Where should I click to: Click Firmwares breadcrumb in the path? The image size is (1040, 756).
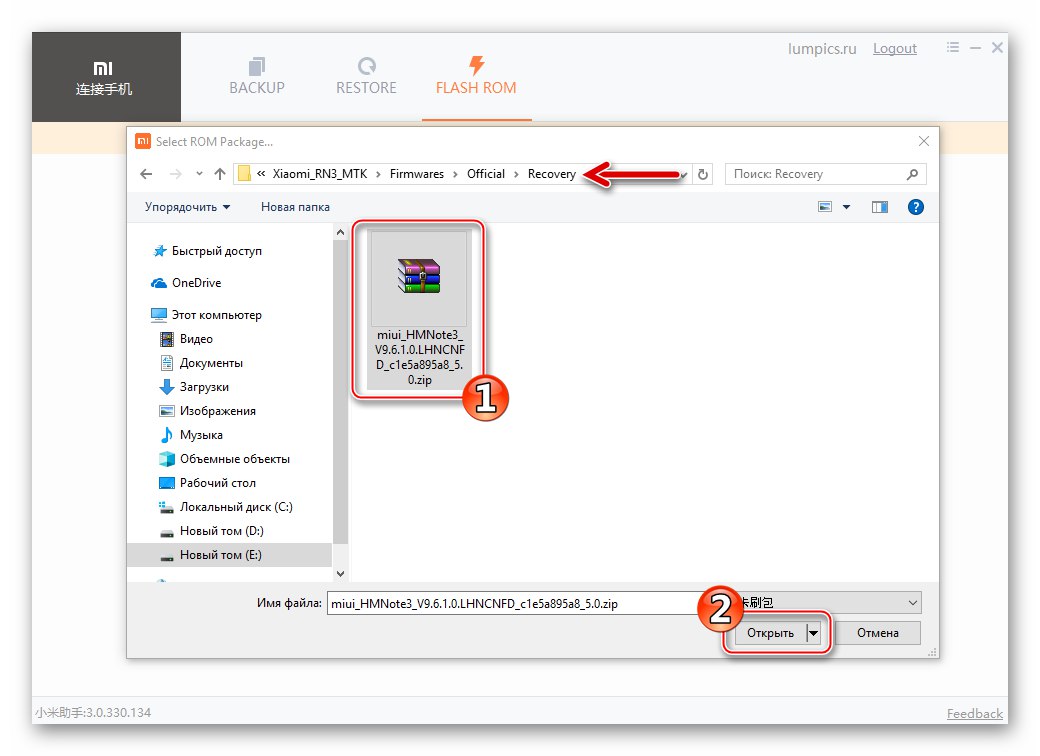coord(417,174)
